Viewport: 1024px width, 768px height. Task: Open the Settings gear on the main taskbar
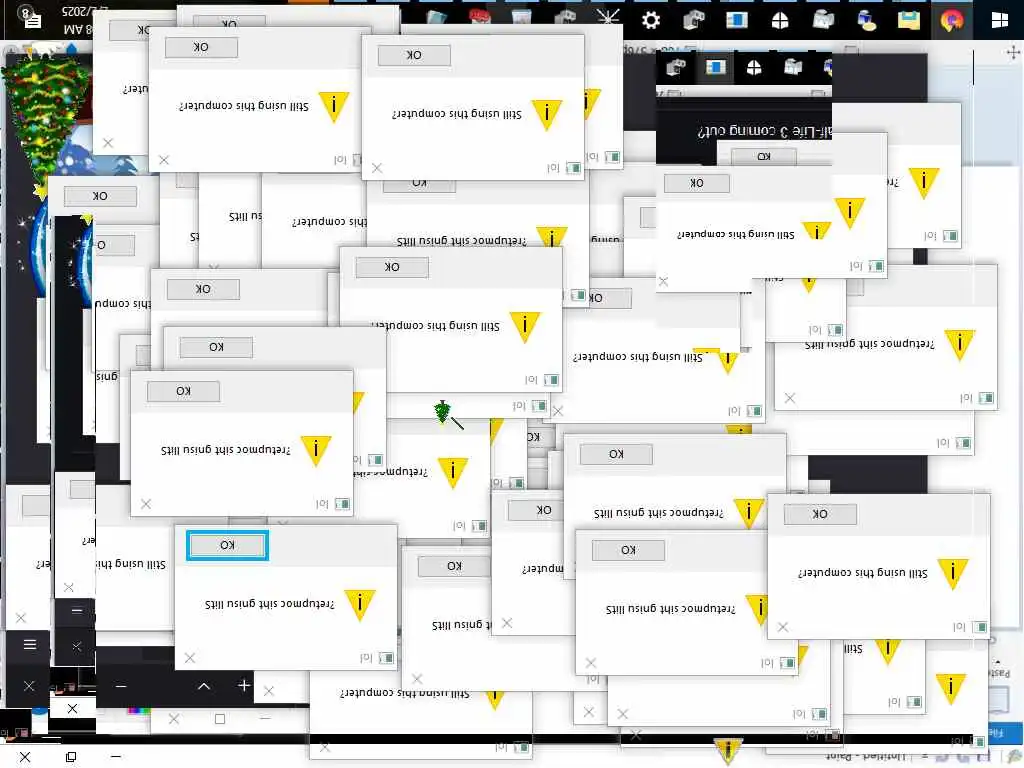click(x=650, y=20)
